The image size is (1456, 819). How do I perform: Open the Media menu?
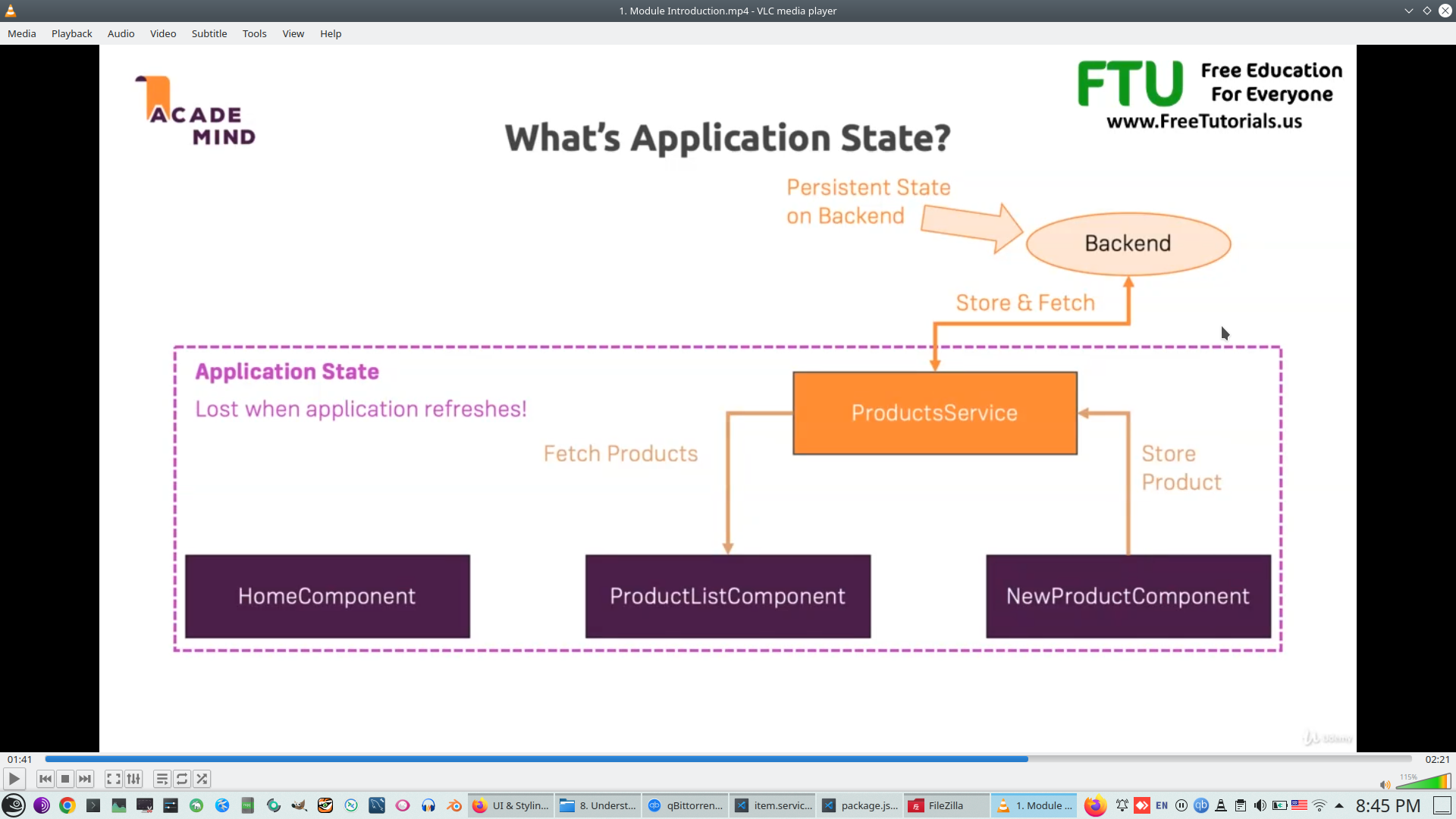tap(22, 33)
